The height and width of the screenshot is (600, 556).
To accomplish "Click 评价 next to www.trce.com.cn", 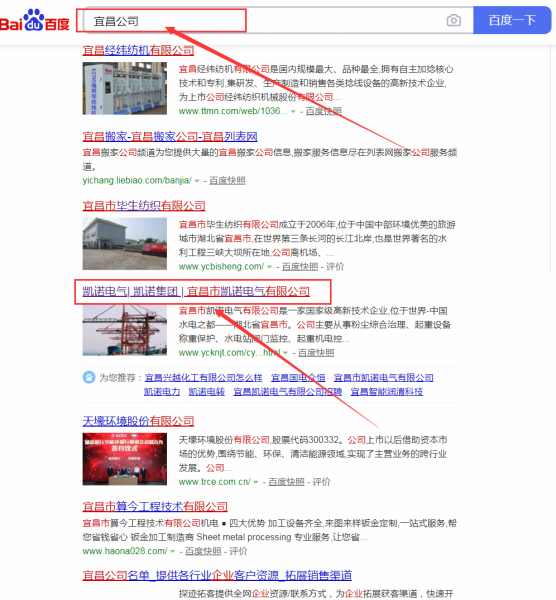I will tap(321, 482).
